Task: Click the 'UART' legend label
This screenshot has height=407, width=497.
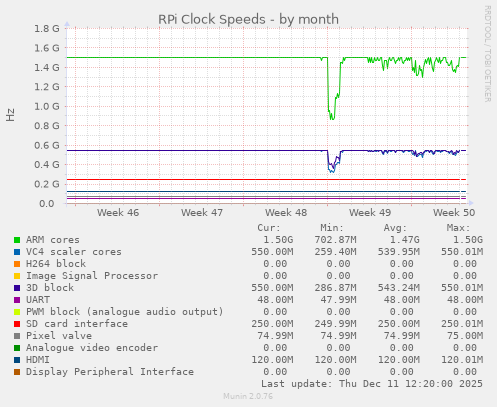Action: (x=38, y=300)
